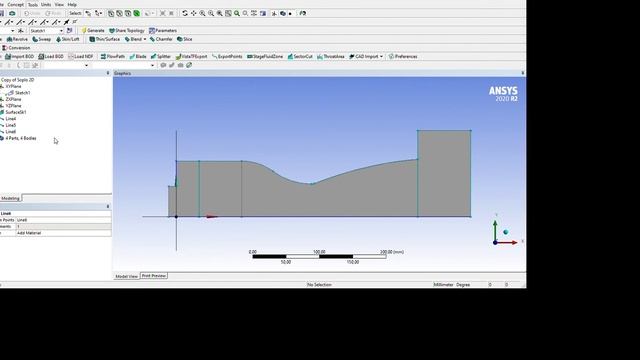This screenshot has width=640, height=360.
Task: Open the View menu
Action: tap(59, 4)
